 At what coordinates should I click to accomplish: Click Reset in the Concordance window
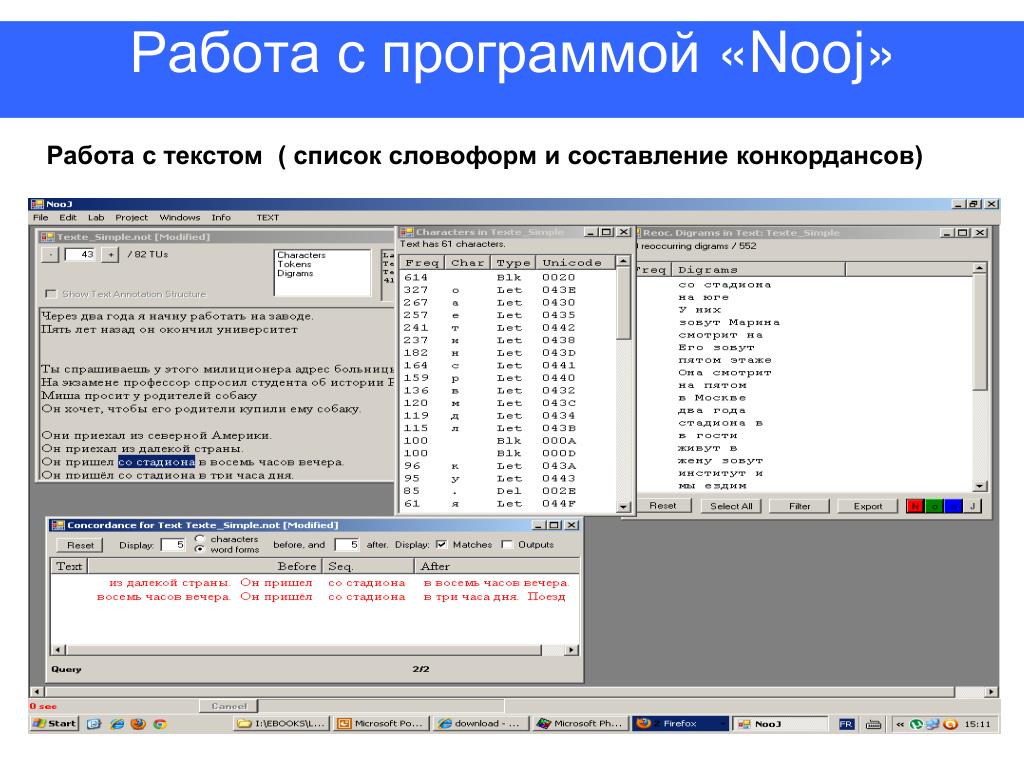tap(80, 545)
